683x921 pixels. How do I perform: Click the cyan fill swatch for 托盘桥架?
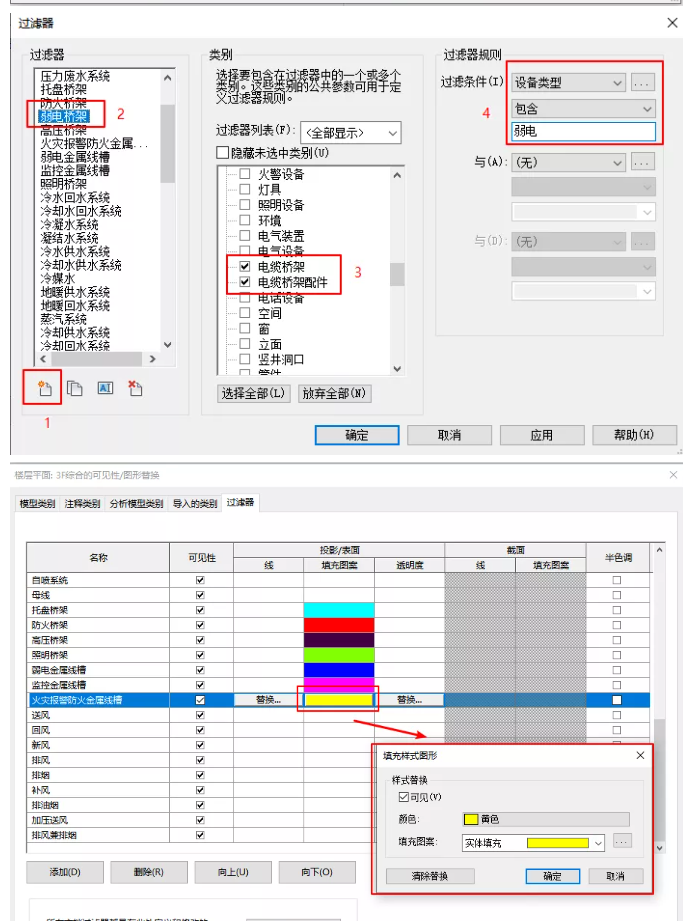pyautogui.click(x=339, y=610)
